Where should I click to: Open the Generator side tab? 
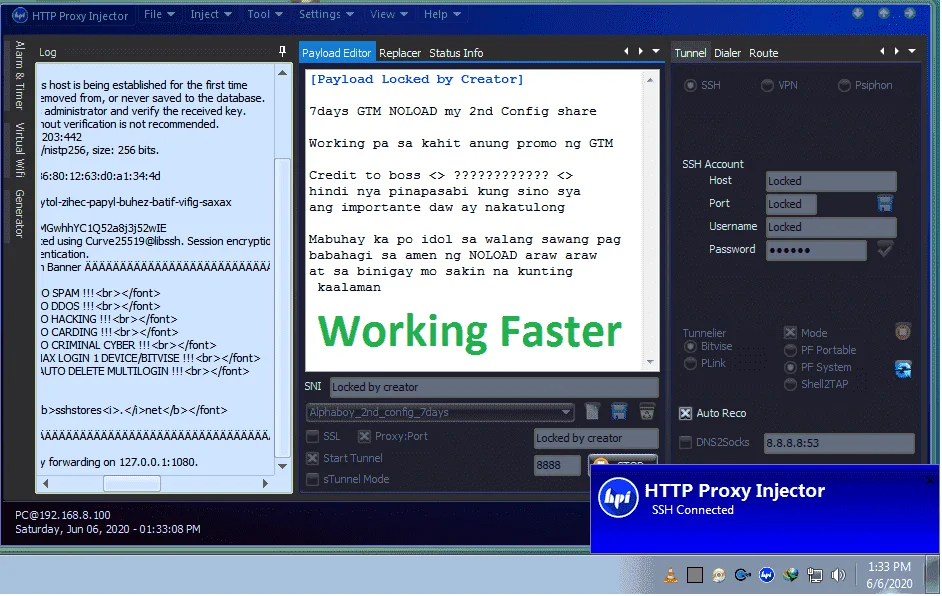click(x=19, y=214)
